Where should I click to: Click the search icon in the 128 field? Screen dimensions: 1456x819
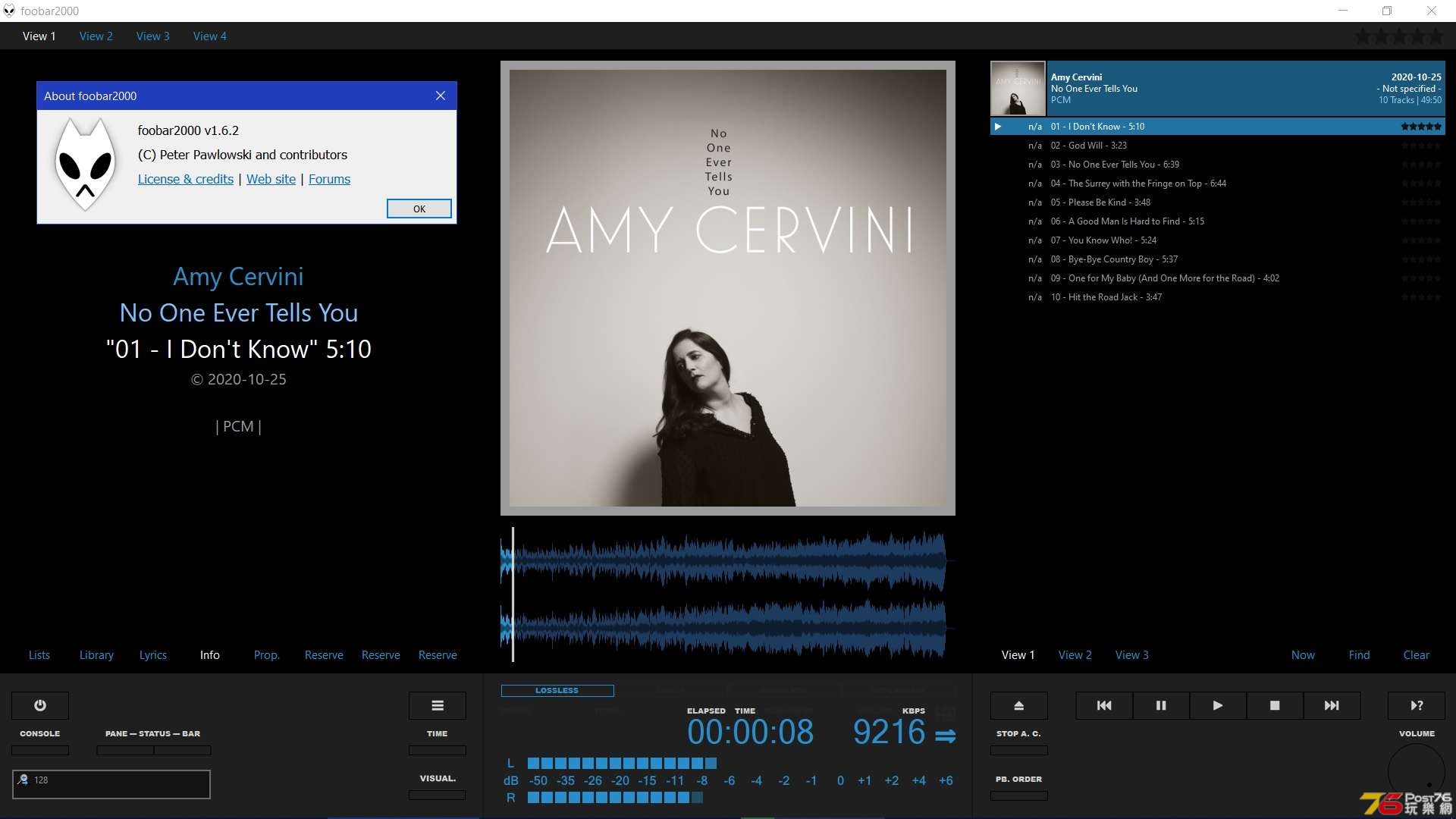tap(24, 780)
